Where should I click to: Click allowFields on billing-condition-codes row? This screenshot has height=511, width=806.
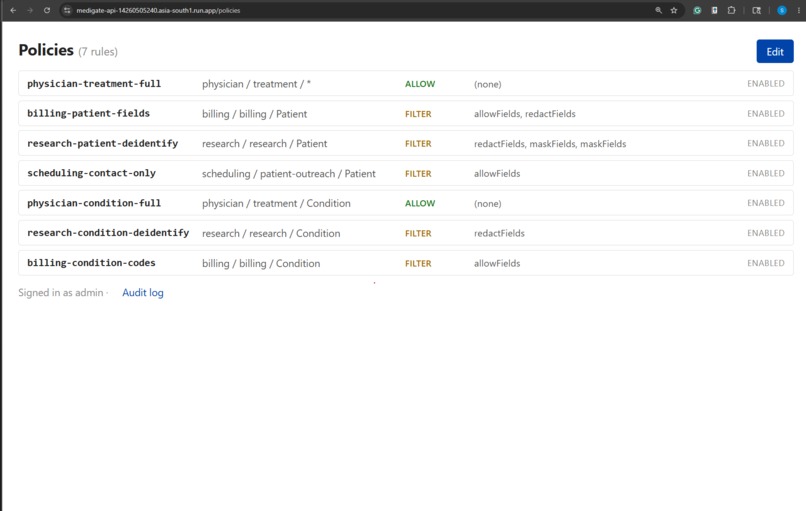click(x=497, y=263)
